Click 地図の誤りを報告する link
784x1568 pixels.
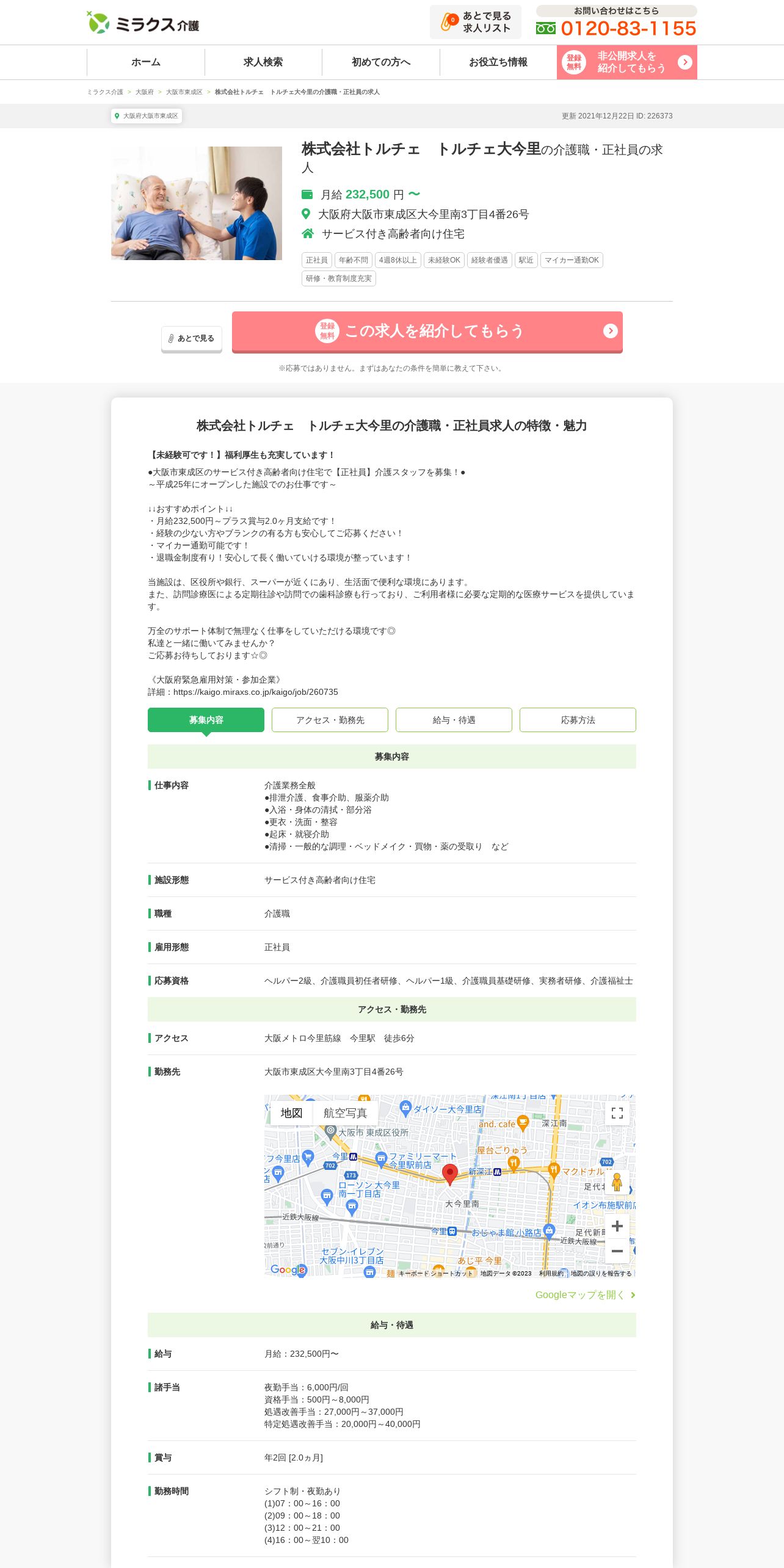point(601,1274)
